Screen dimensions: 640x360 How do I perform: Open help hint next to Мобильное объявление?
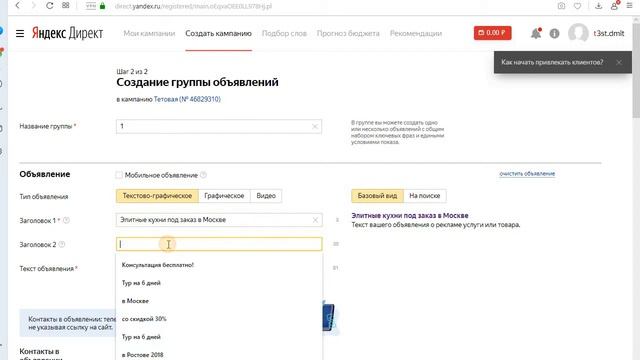click(x=203, y=175)
